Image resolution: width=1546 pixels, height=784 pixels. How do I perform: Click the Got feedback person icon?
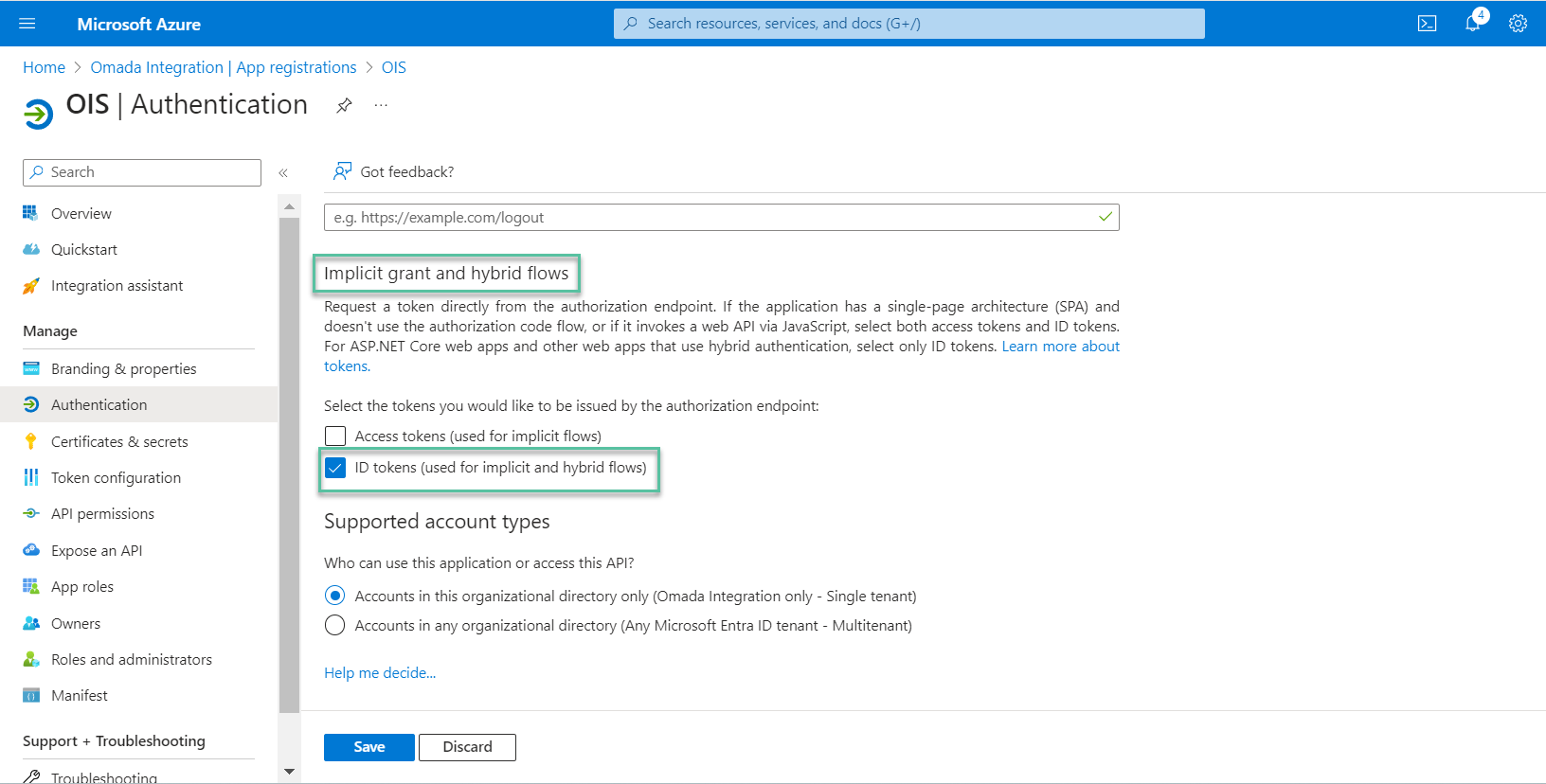point(342,171)
